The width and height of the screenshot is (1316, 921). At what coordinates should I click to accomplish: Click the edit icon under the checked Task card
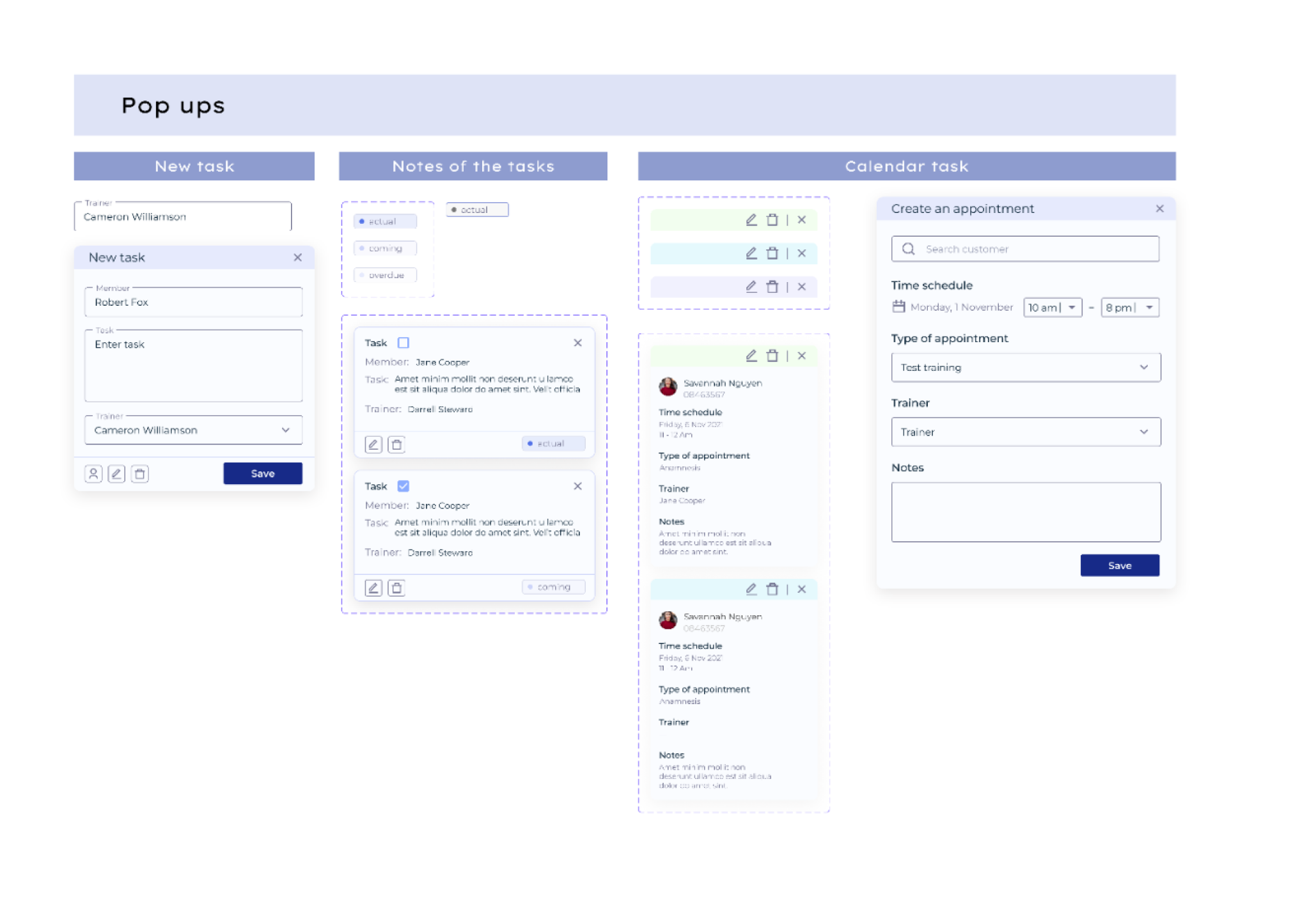(373, 588)
